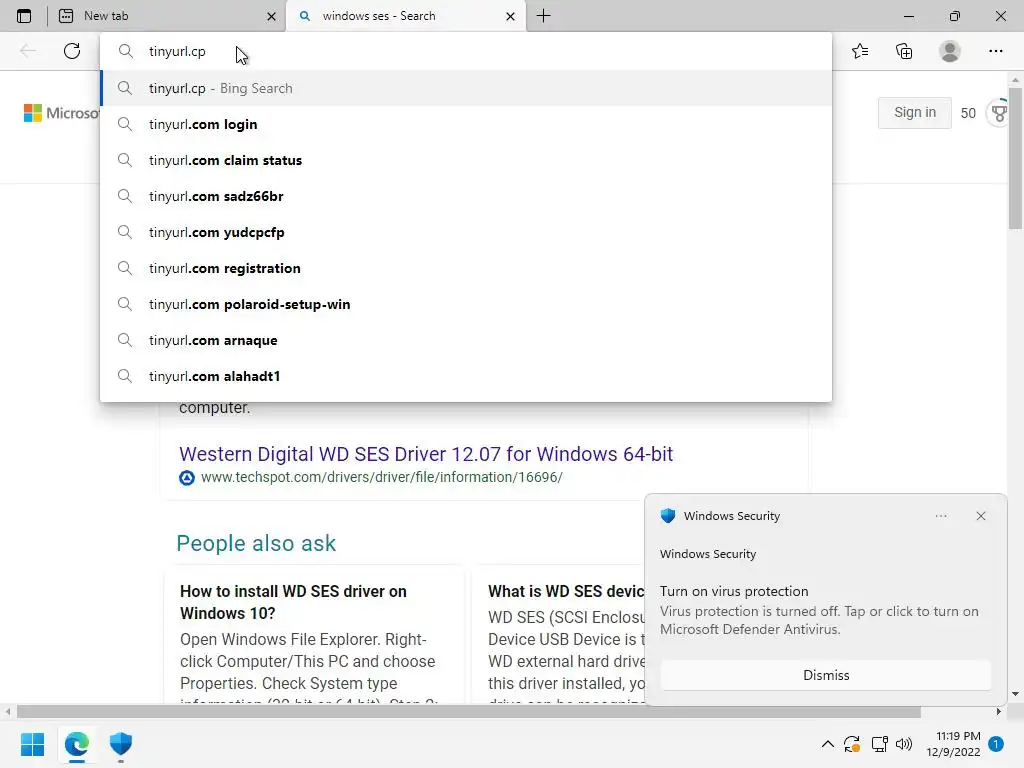This screenshot has height=768, width=1024.
Task: Click the scroll down arrow
Action: (1015, 694)
